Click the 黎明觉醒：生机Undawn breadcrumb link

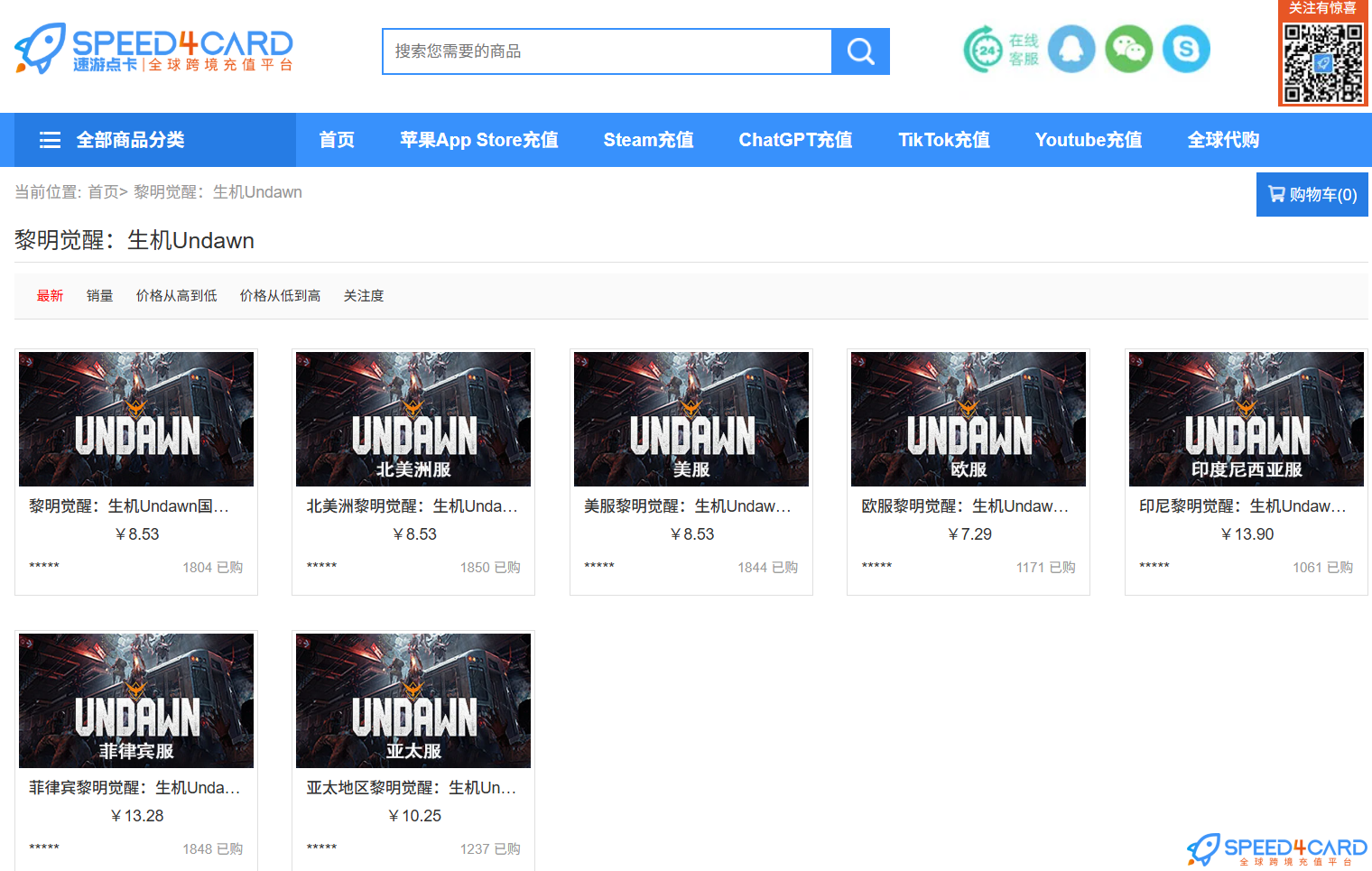218,192
